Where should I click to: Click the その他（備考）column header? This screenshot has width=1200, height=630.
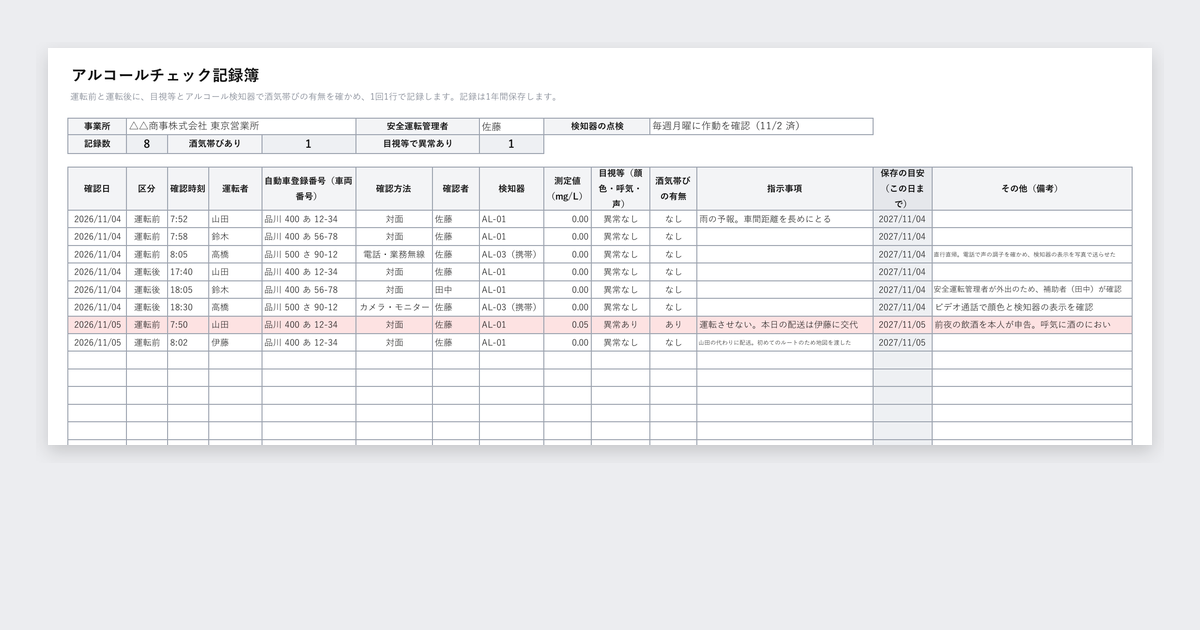[1031, 189]
